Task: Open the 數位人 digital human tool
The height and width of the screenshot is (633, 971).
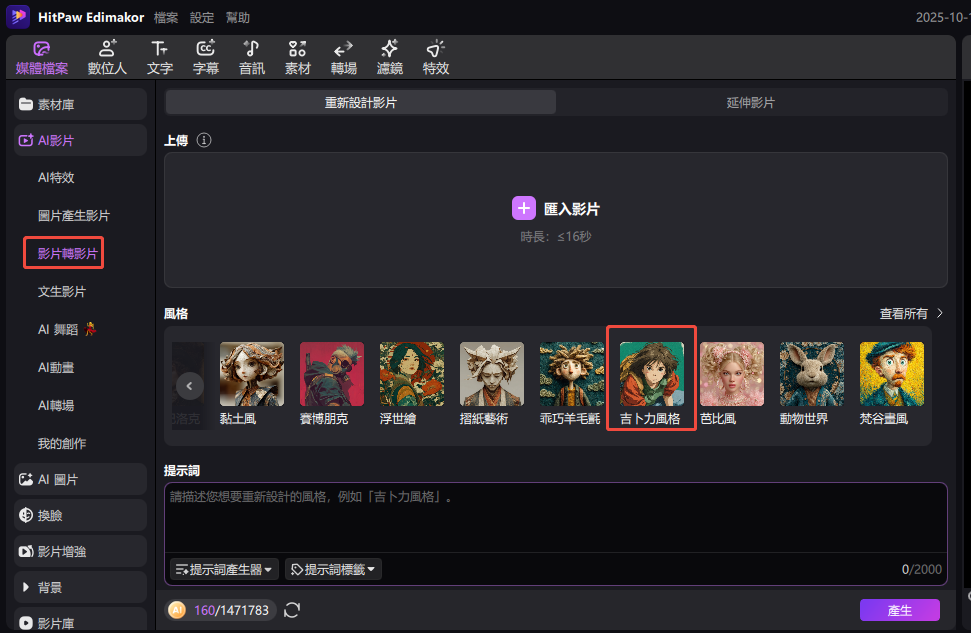Action: (x=107, y=57)
